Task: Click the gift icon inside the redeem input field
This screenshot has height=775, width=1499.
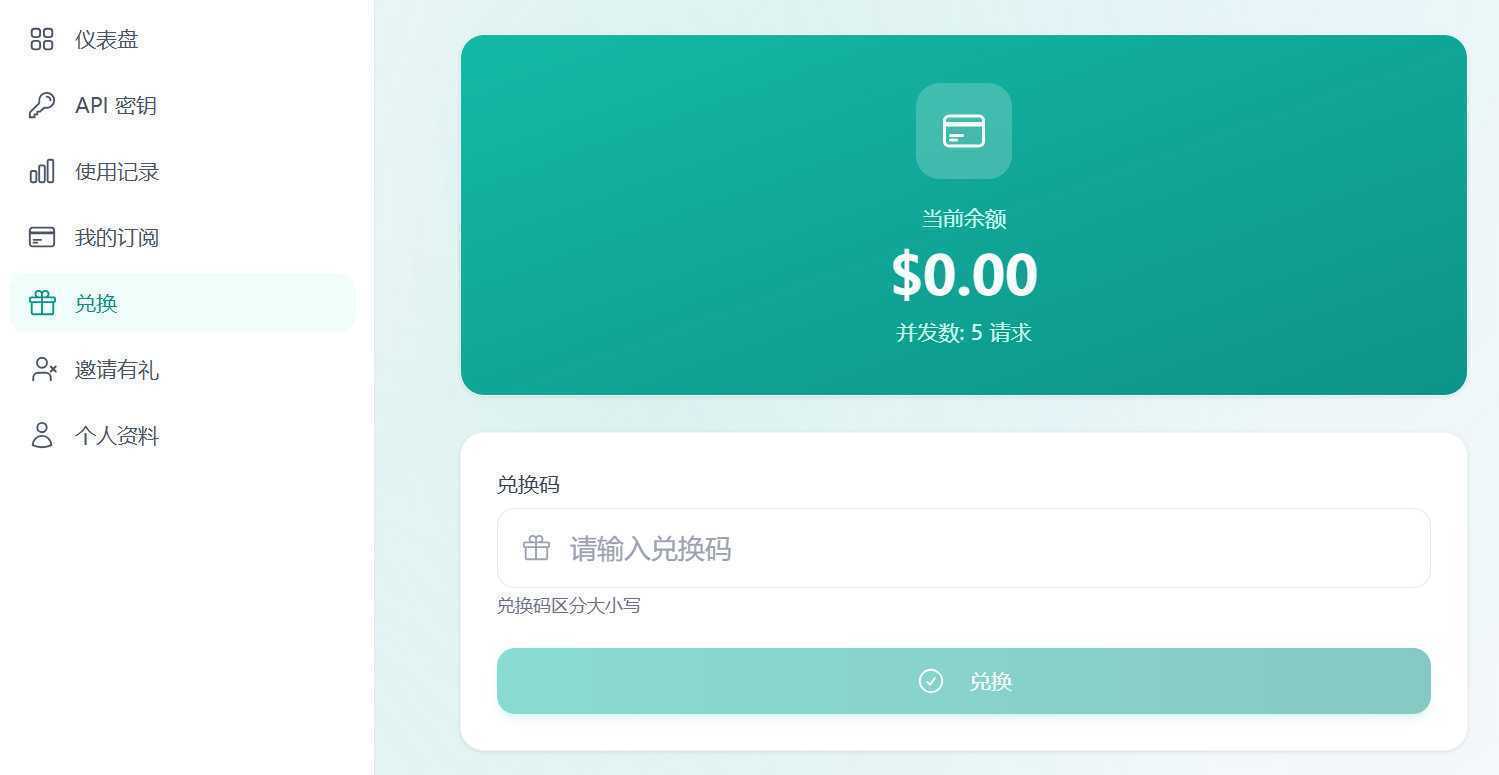Action: tap(536, 548)
